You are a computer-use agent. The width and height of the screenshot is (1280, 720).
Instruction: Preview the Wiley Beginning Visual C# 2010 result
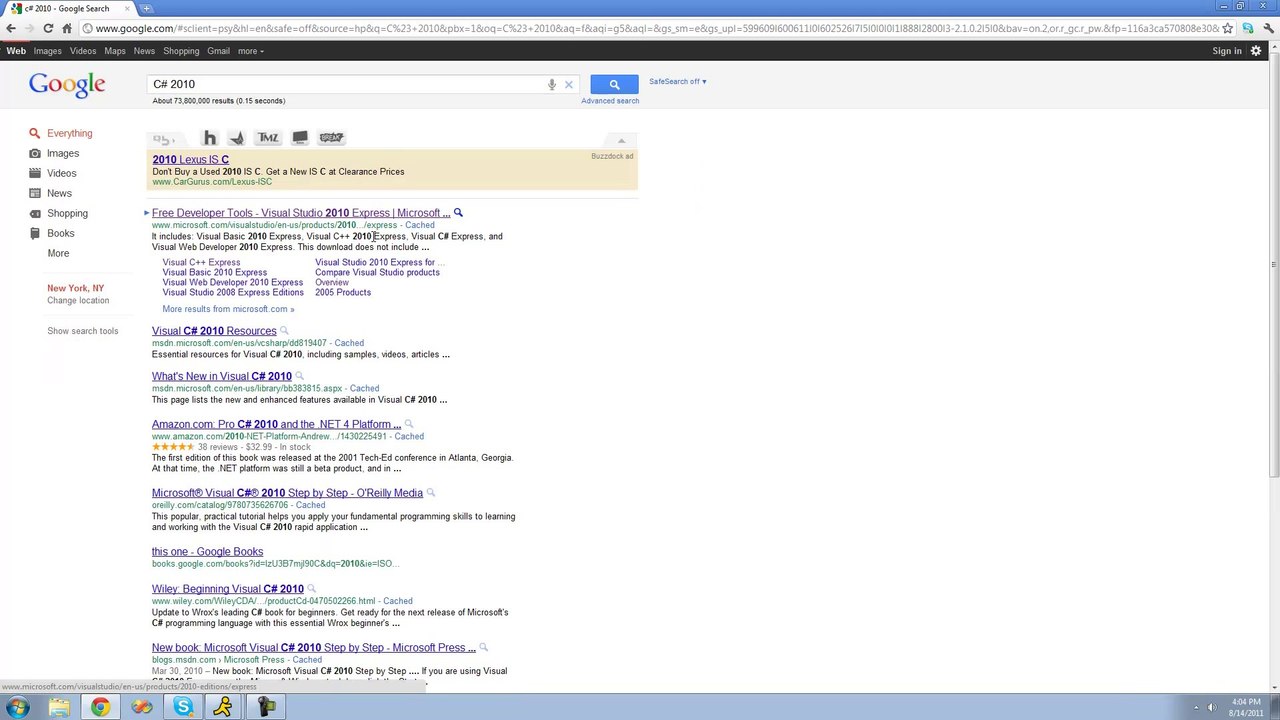(311, 590)
